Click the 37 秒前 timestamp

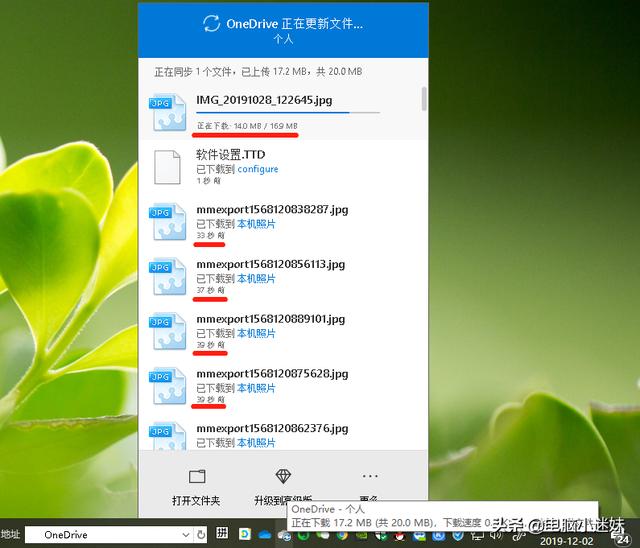click(211, 290)
